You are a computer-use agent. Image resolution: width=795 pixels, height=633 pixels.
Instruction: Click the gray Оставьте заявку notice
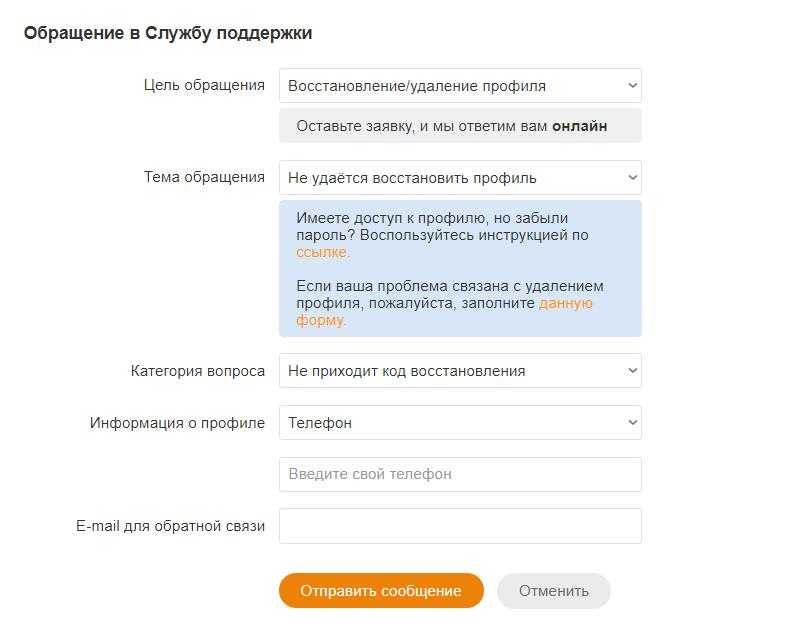tap(460, 126)
